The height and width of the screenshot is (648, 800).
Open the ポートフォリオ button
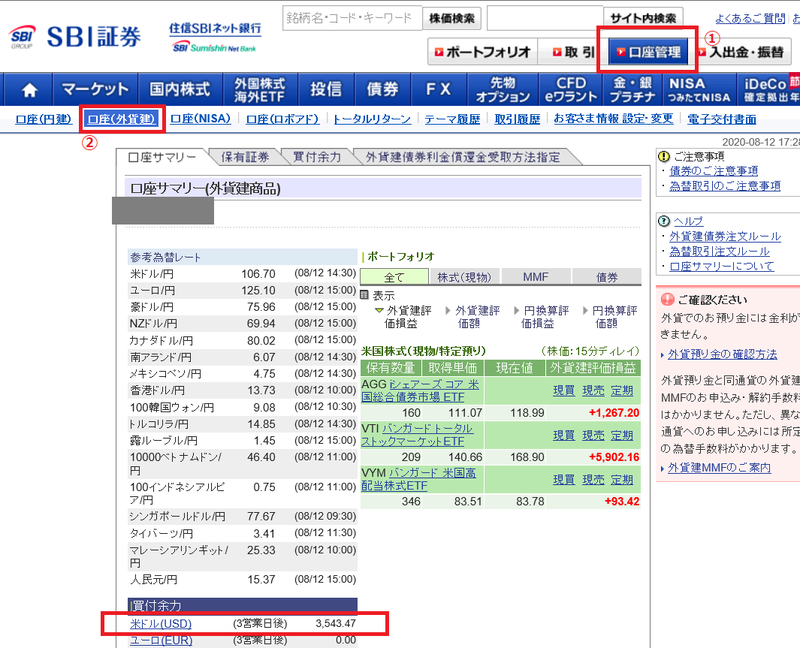[482, 52]
